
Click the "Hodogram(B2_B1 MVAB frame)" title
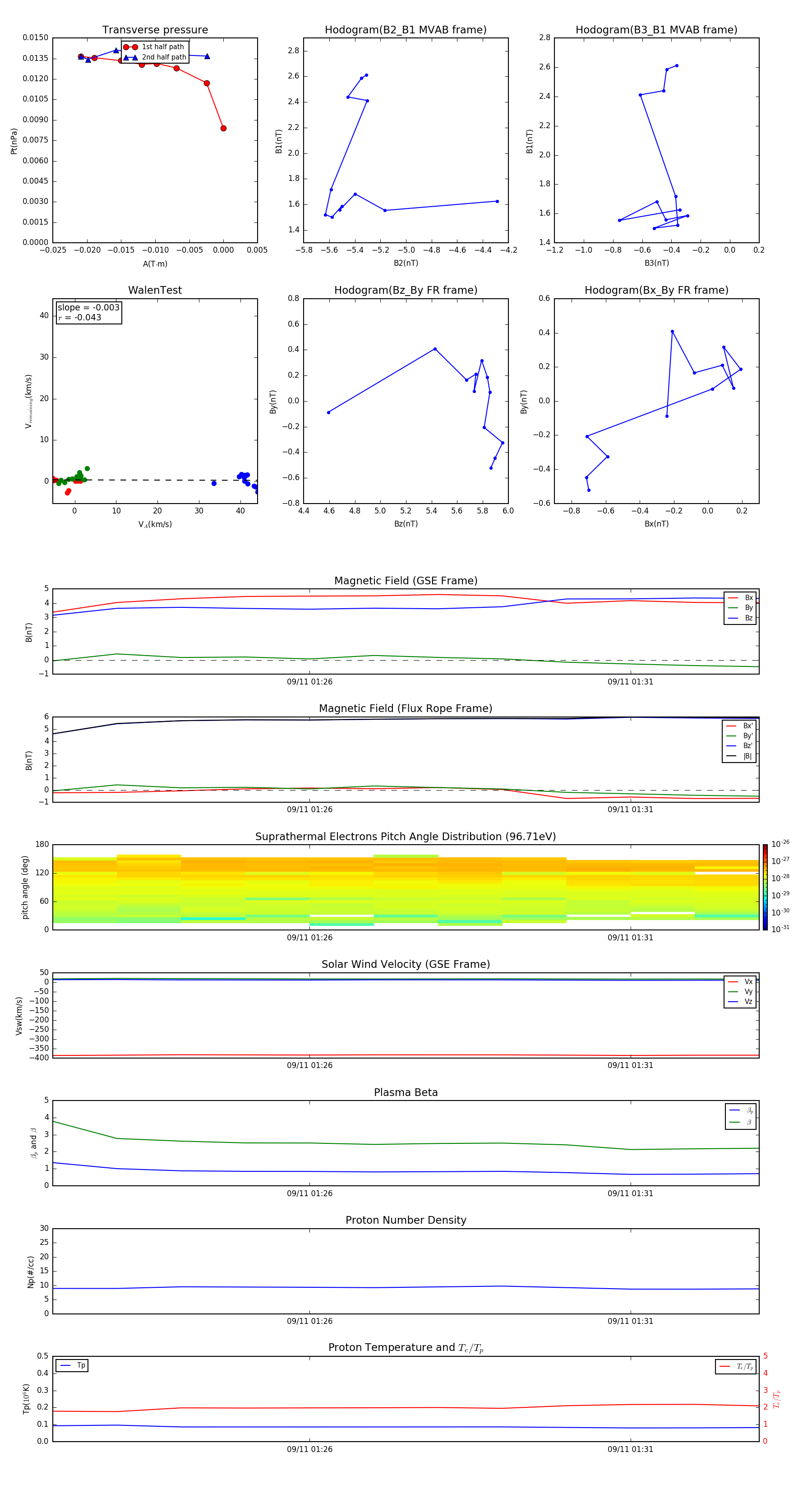(406, 29)
